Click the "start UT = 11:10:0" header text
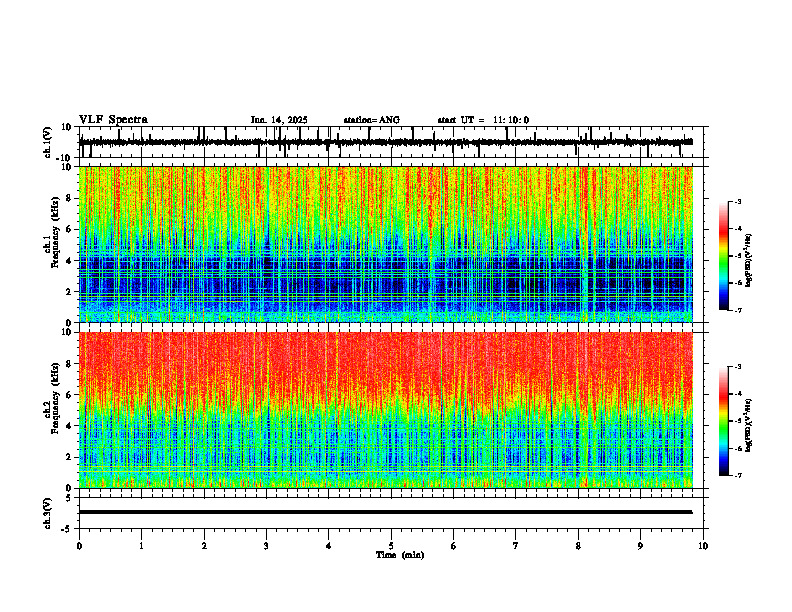792x612 pixels. (x=483, y=120)
